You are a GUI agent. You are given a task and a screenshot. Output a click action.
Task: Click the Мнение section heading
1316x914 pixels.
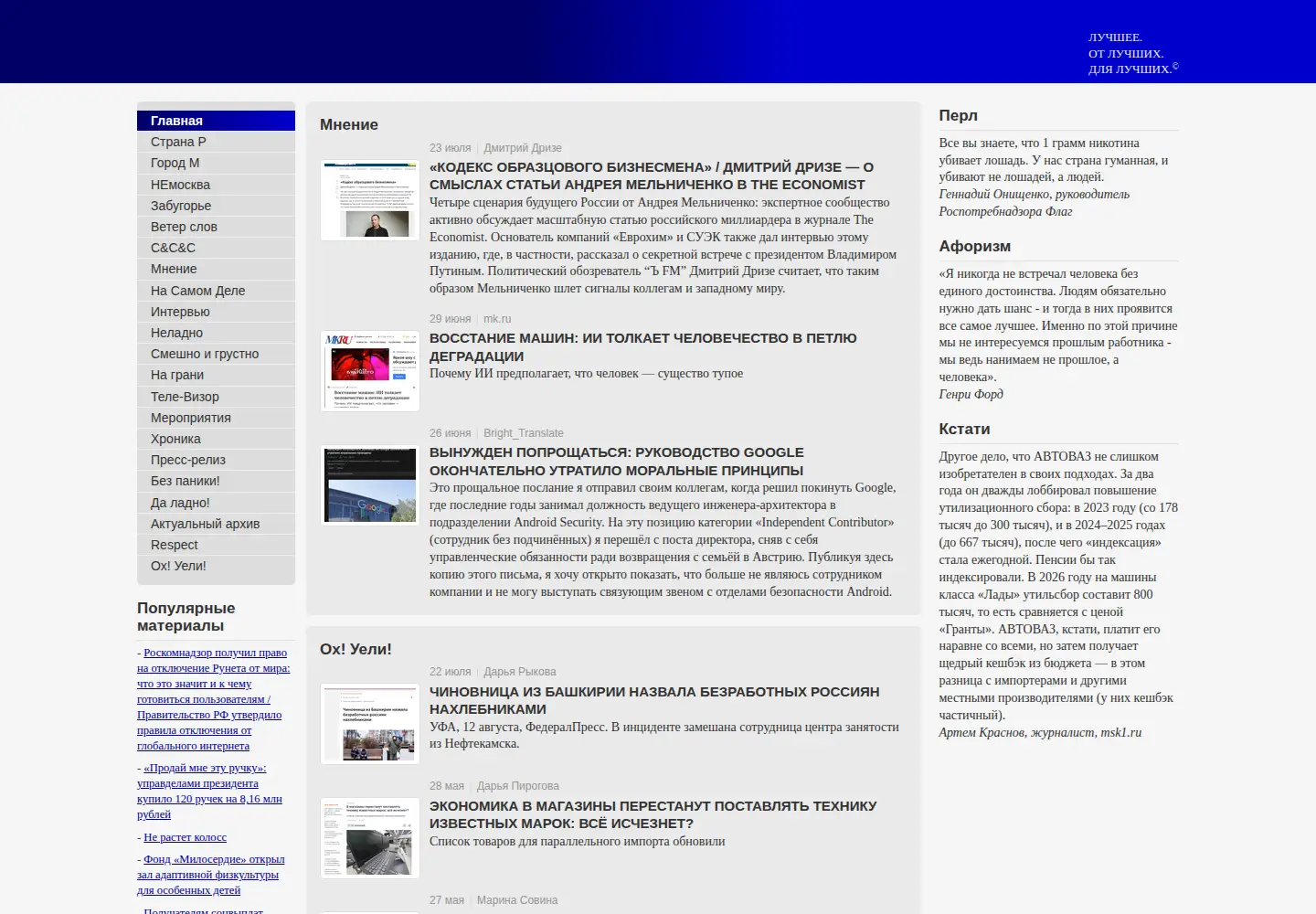pyautogui.click(x=349, y=124)
